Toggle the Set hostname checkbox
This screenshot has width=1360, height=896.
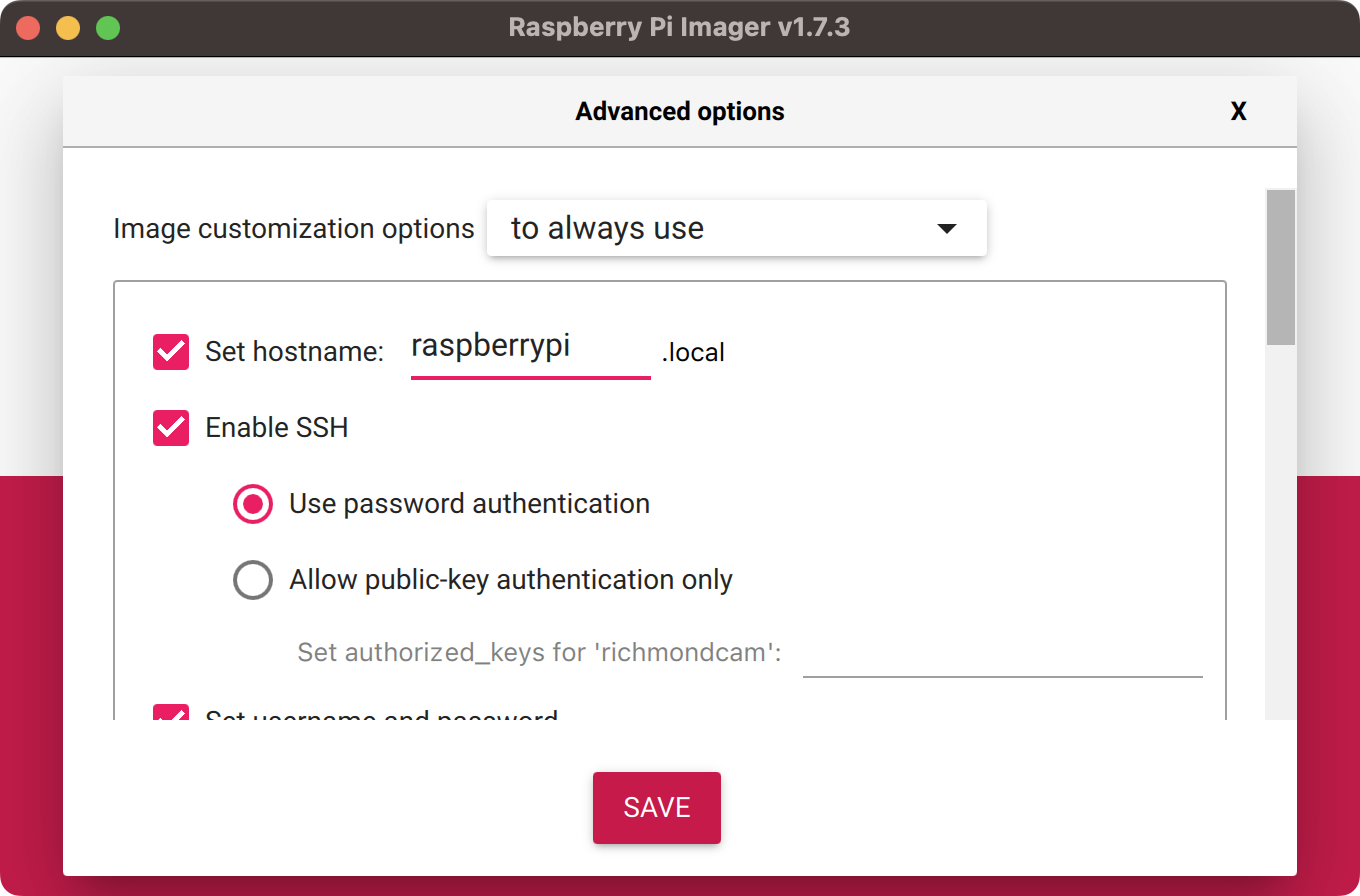171,352
